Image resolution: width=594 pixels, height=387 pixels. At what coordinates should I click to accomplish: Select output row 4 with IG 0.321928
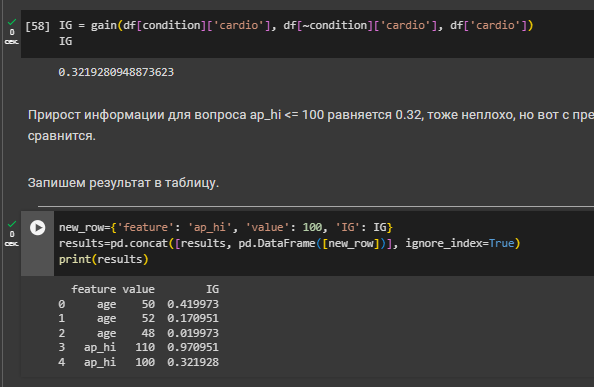139,362
